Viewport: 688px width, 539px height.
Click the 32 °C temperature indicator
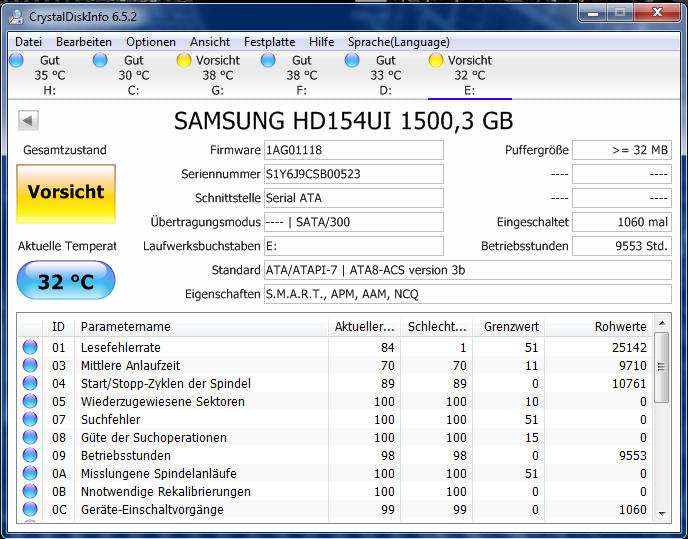pos(66,280)
